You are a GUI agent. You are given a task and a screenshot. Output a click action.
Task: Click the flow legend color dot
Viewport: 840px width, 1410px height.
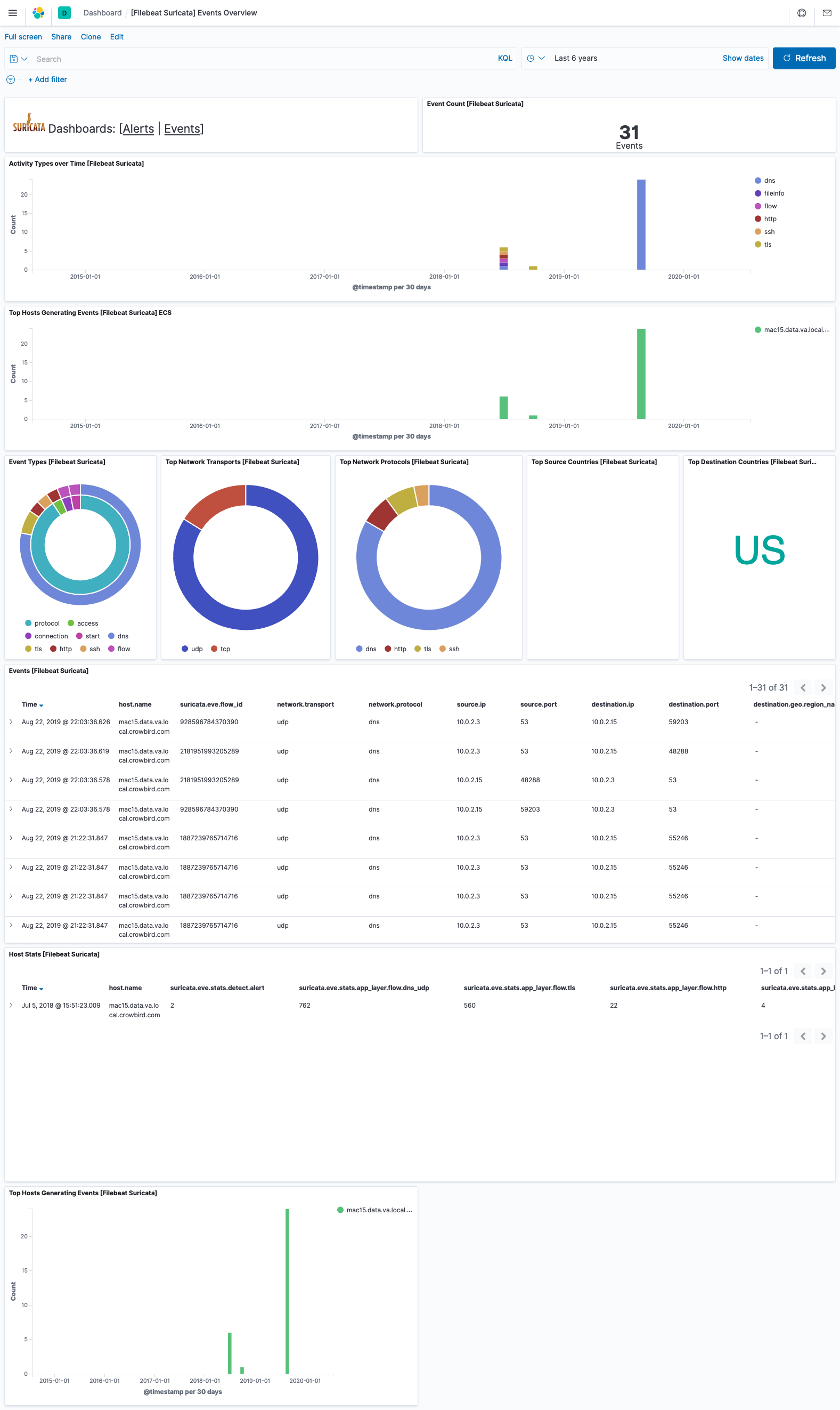tap(758, 206)
